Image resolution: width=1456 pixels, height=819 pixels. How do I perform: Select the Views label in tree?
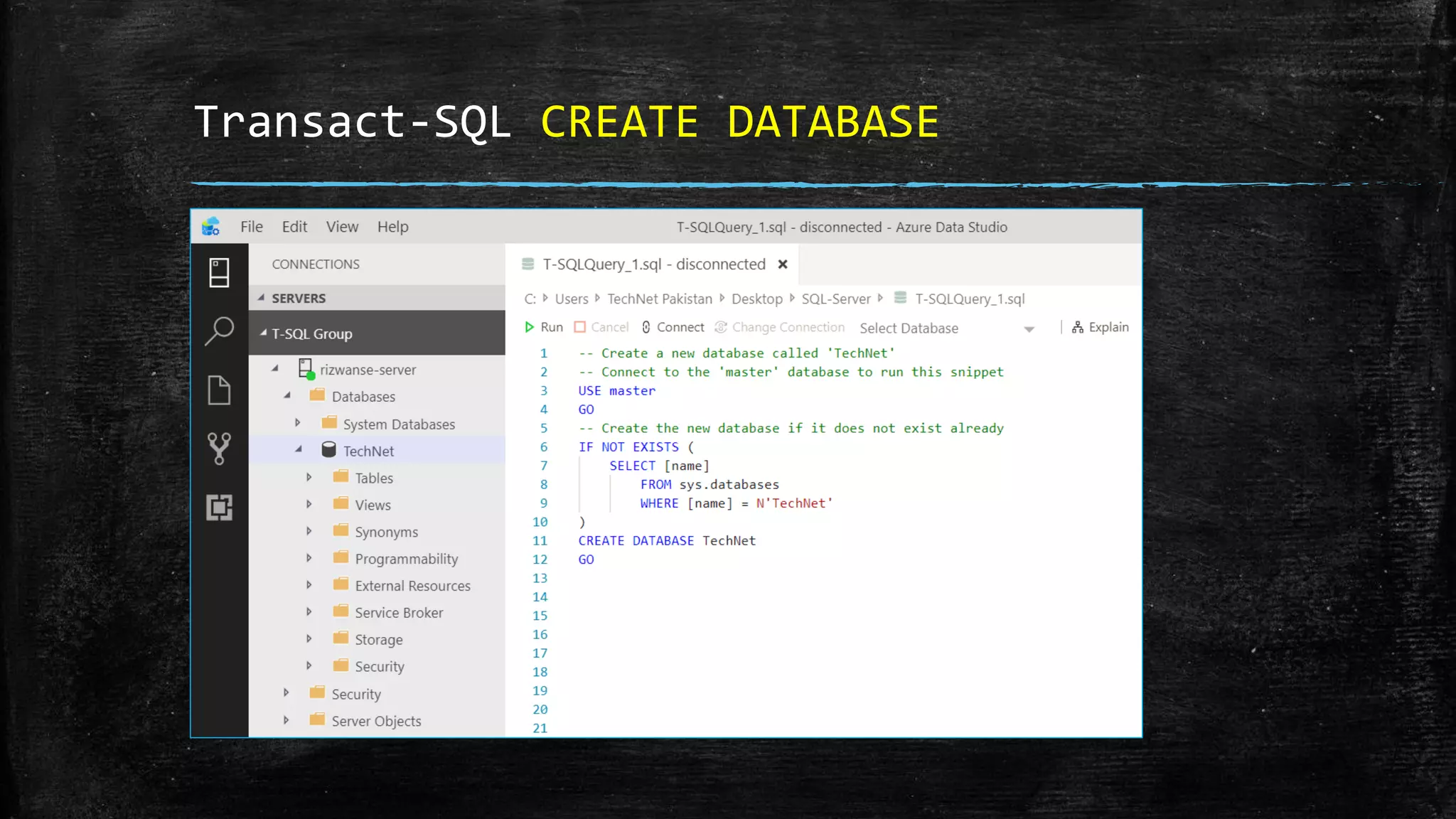pyautogui.click(x=373, y=505)
